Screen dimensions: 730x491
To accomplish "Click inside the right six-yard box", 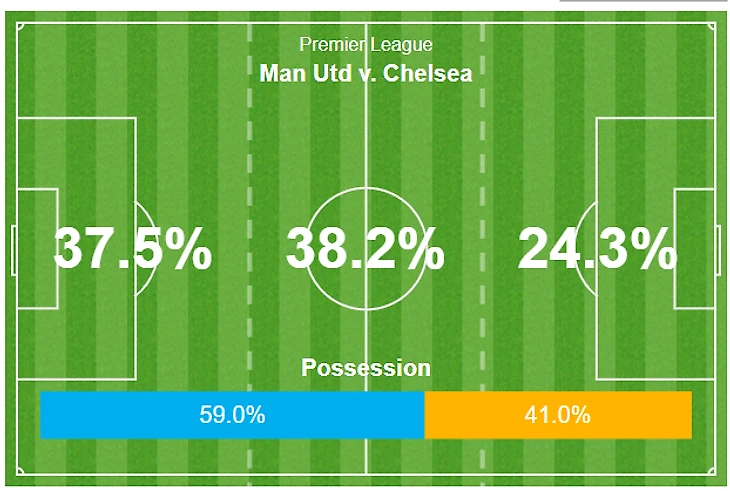I will tap(694, 249).
